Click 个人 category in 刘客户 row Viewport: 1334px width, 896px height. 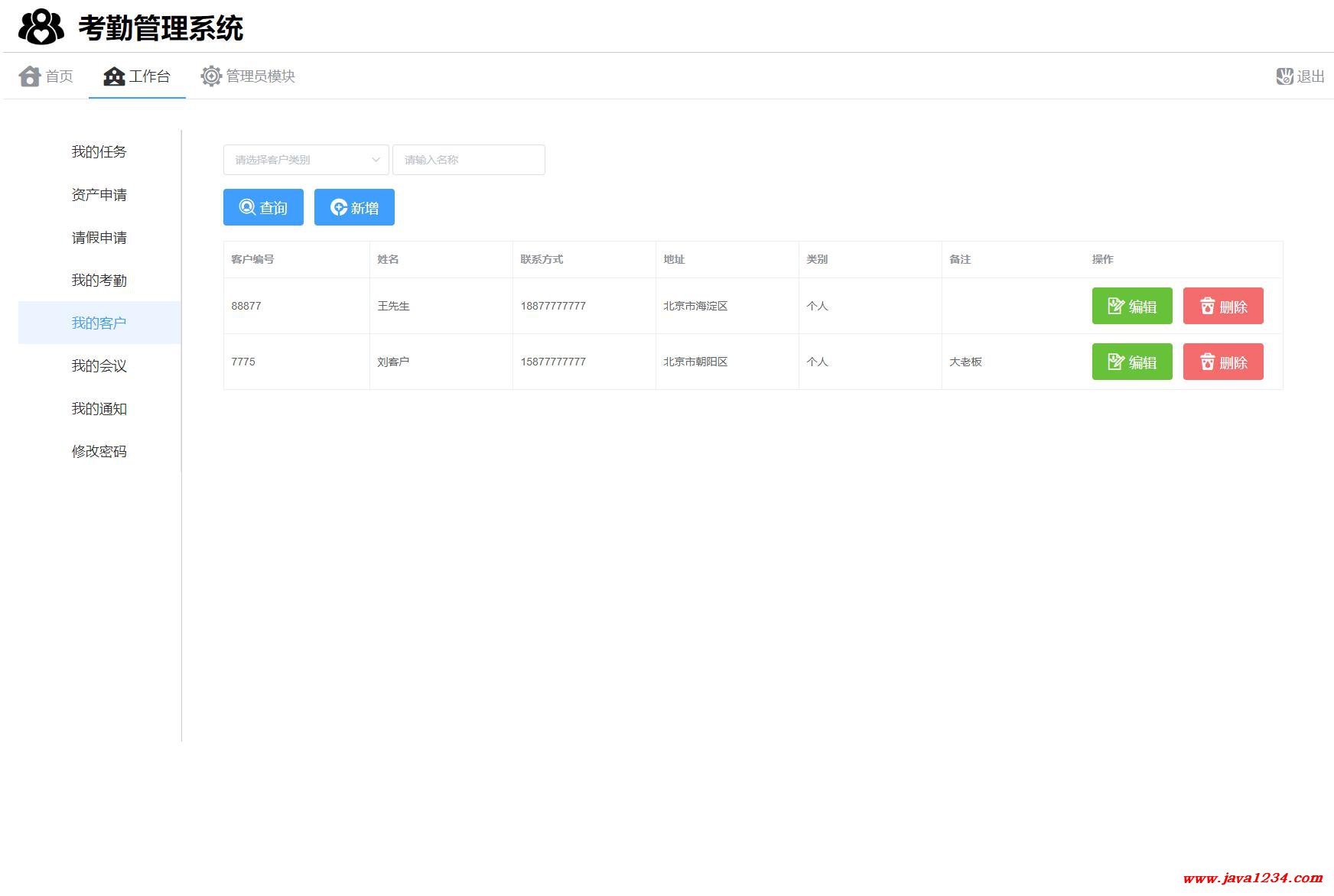[817, 362]
